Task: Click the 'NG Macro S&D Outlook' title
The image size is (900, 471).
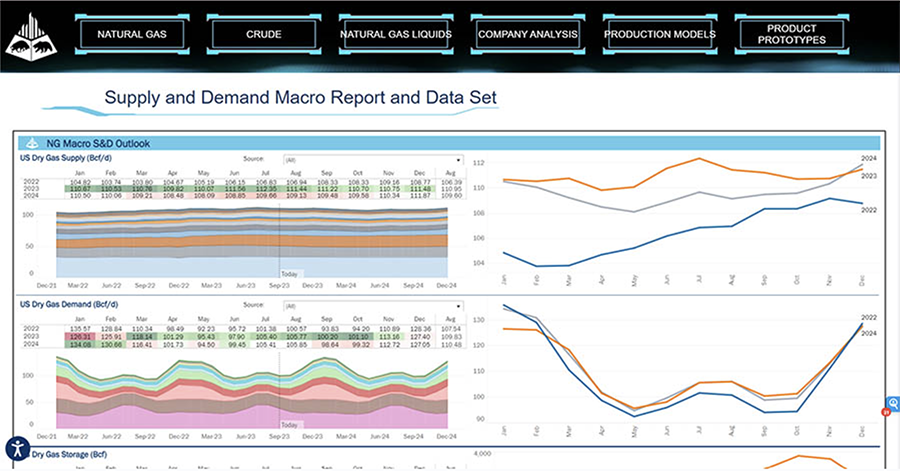Action: [98, 143]
